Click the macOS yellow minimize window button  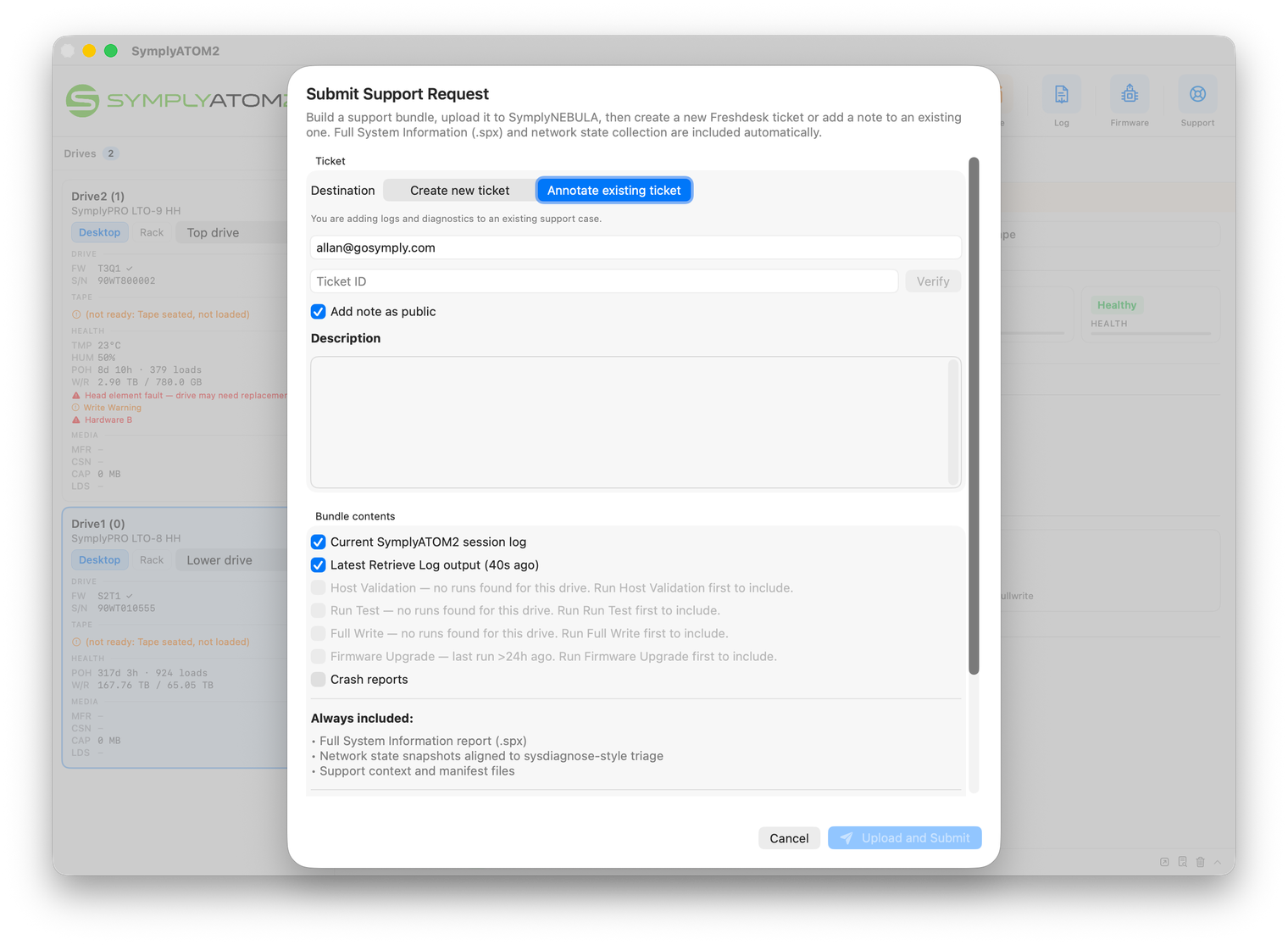pos(89,51)
